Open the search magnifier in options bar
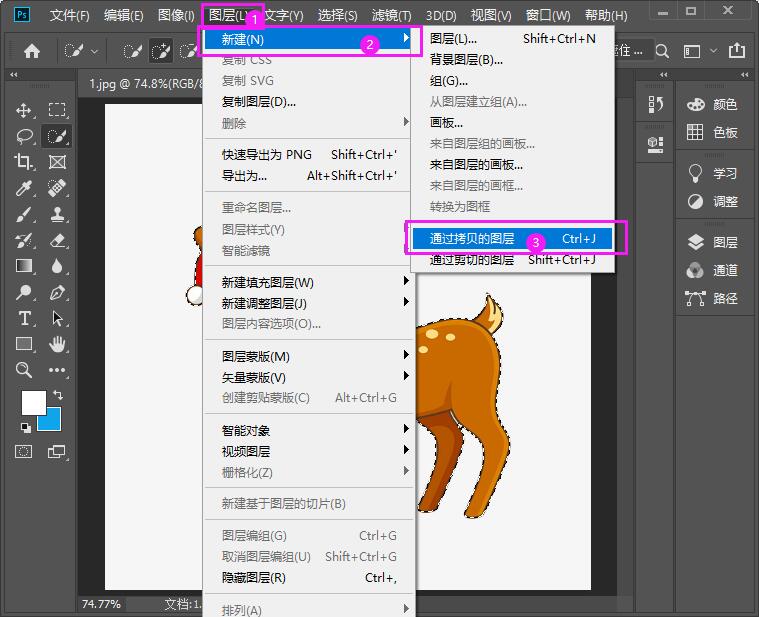This screenshot has width=759, height=617. coord(662,51)
